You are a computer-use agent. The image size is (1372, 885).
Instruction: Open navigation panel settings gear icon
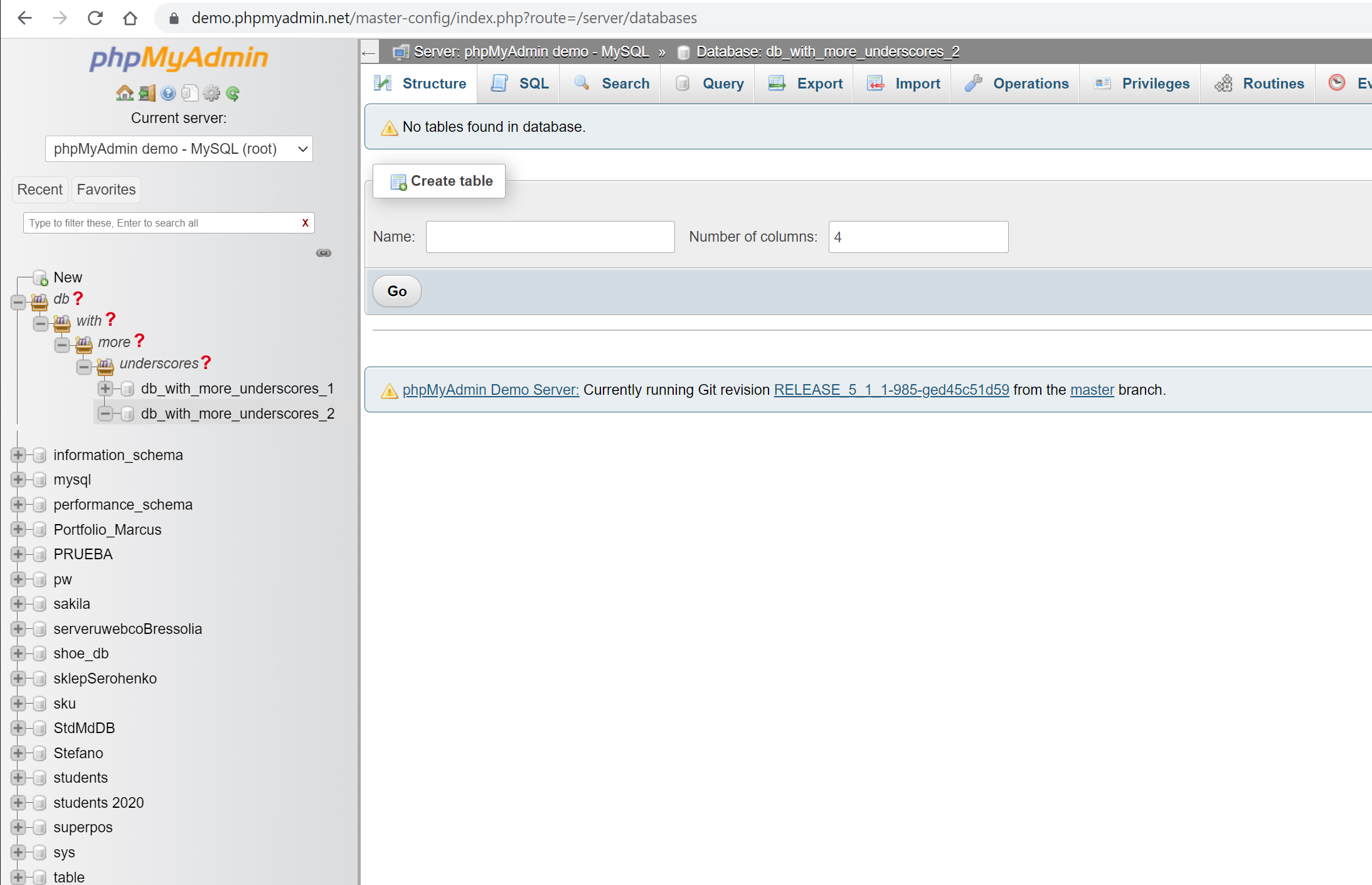(x=211, y=93)
